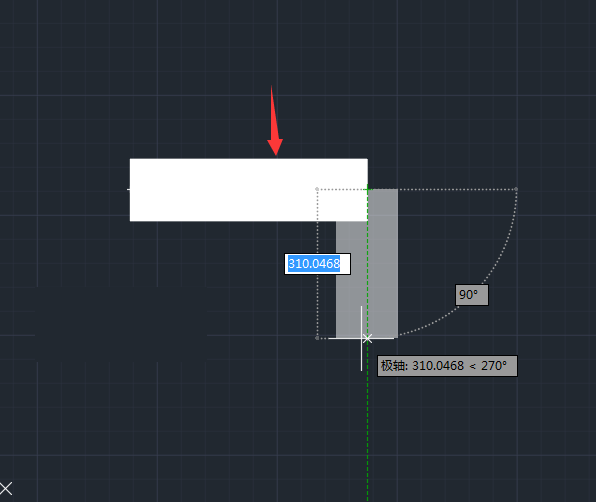
Task: Click the green rotation base point marker
Action: tap(368, 189)
